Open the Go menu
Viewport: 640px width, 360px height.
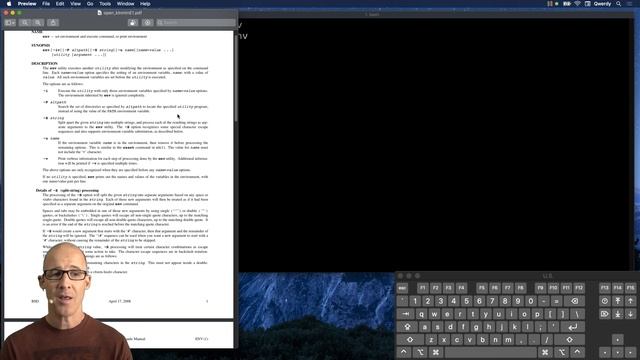(x=90, y=4)
